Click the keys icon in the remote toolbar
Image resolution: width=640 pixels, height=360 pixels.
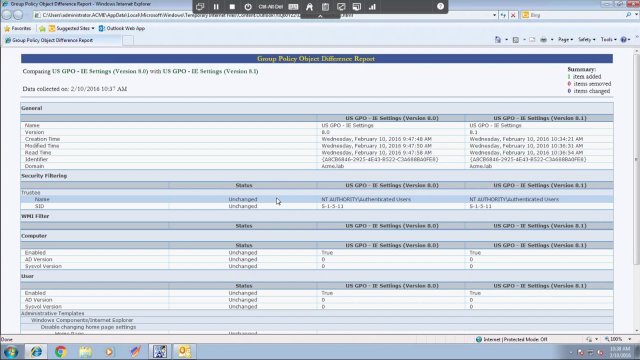(x=309, y=7)
